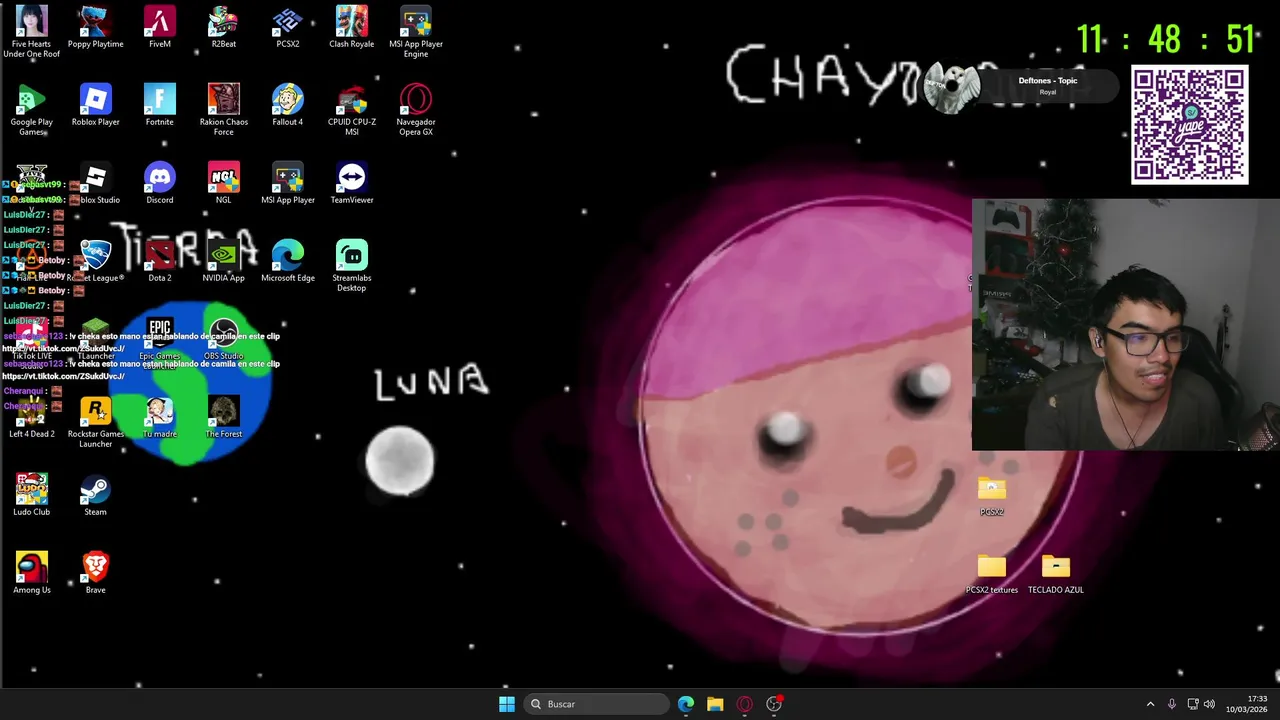Open the TeamViewer desktop shortcut
The width and height of the screenshot is (1280, 720).
click(352, 183)
